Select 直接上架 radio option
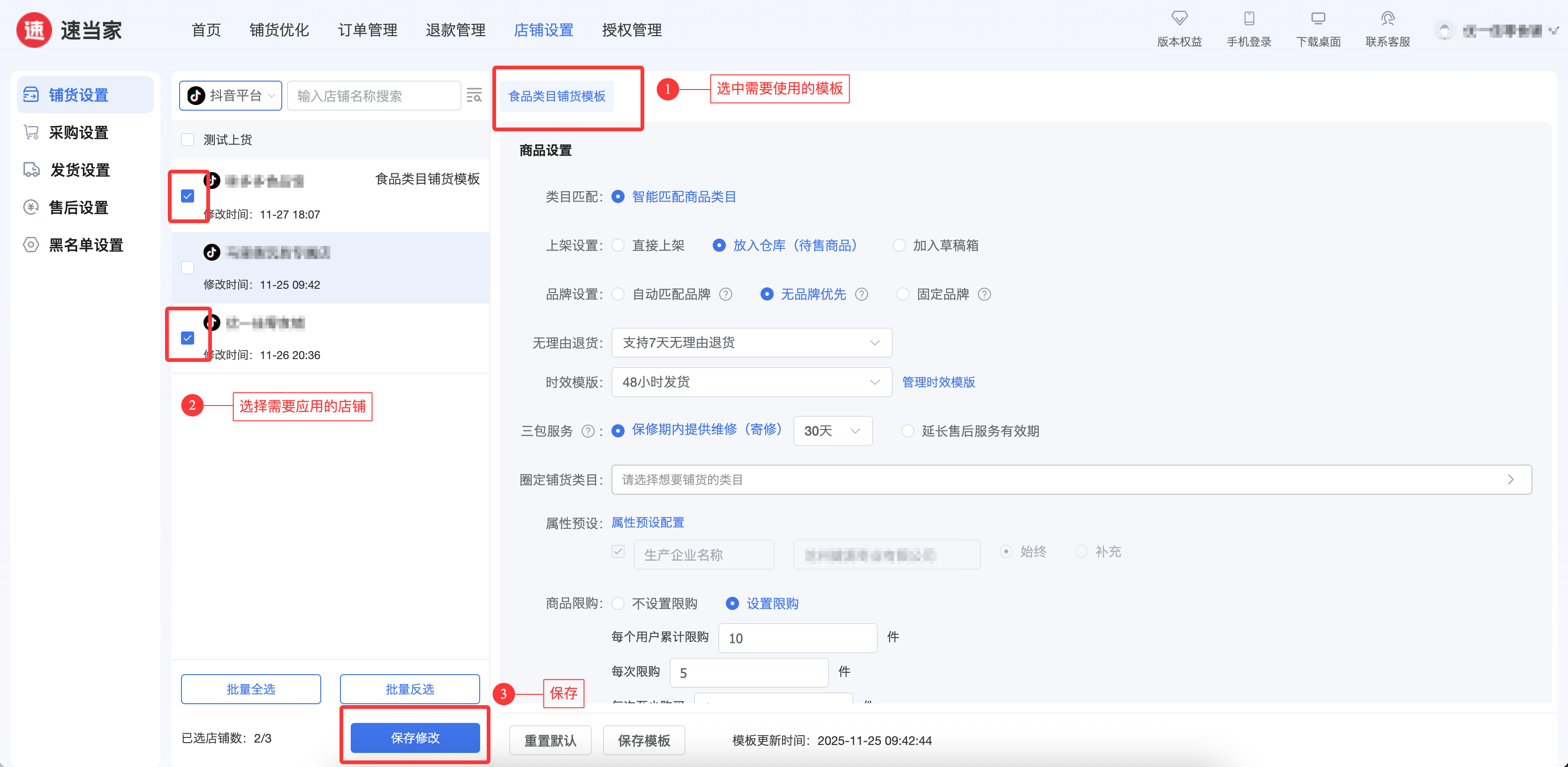1568x767 pixels. click(618, 245)
